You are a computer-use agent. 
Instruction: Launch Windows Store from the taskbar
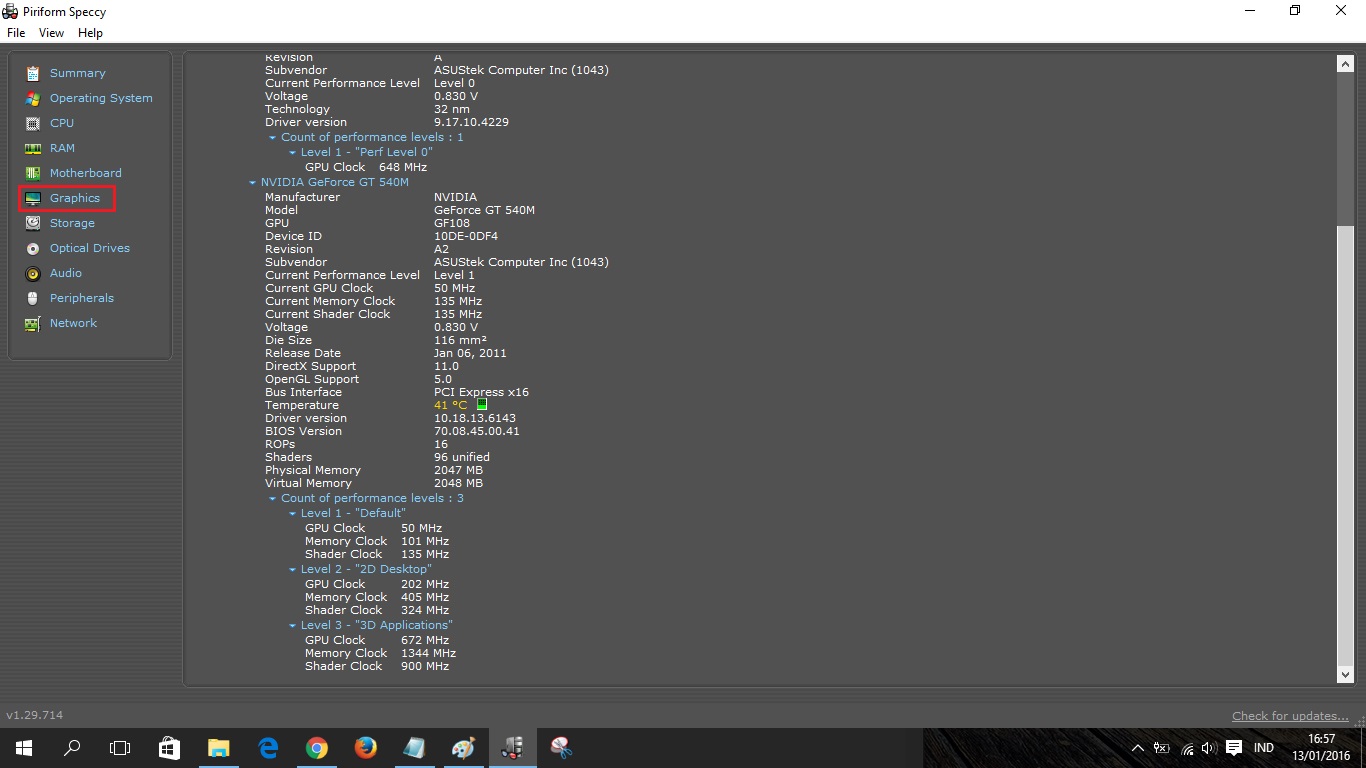(x=169, y=748)
